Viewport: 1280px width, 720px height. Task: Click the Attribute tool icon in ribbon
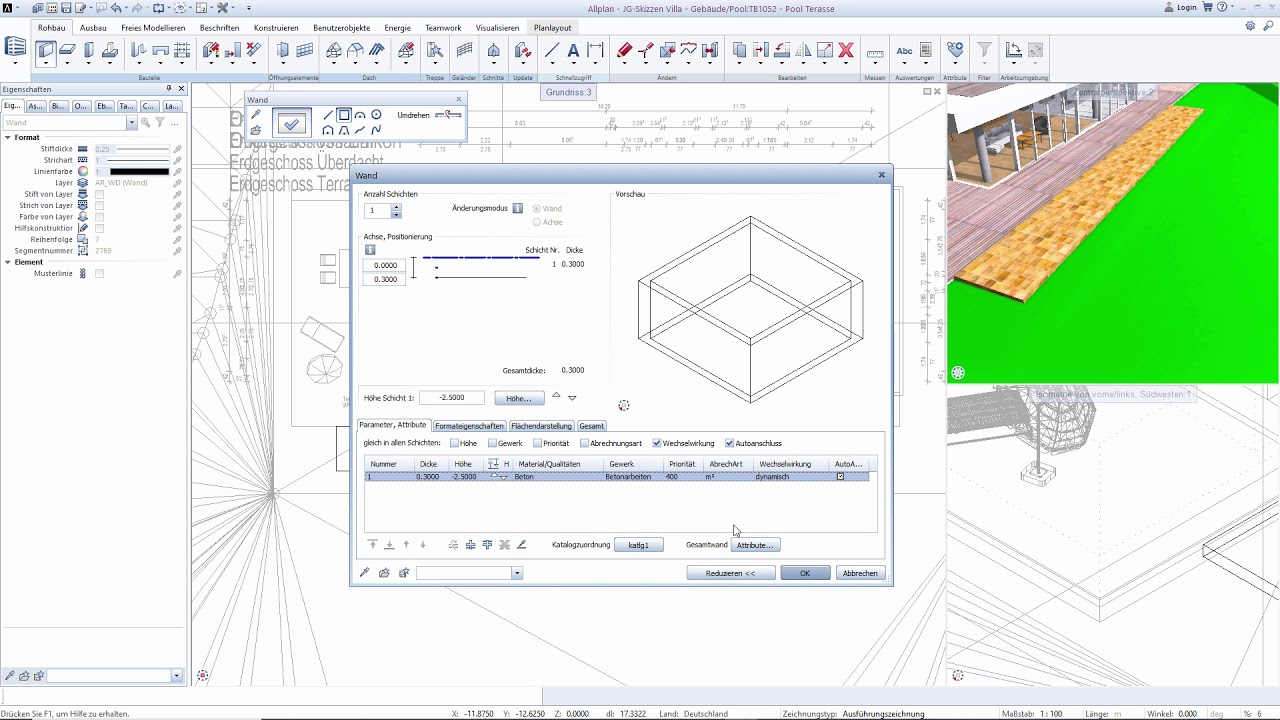955,50
